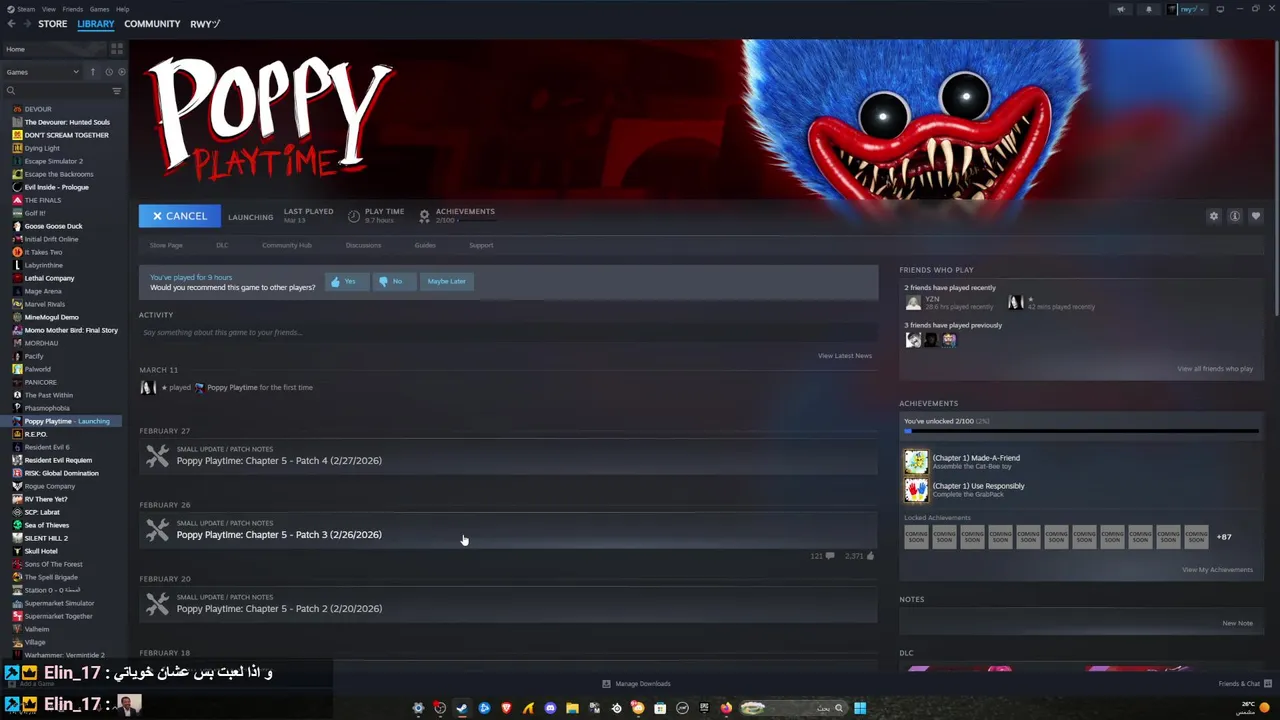This screenshot has width=1280, height=720.
Task: Open File Explorer from taskbar
Action: [x=572, y=708]
